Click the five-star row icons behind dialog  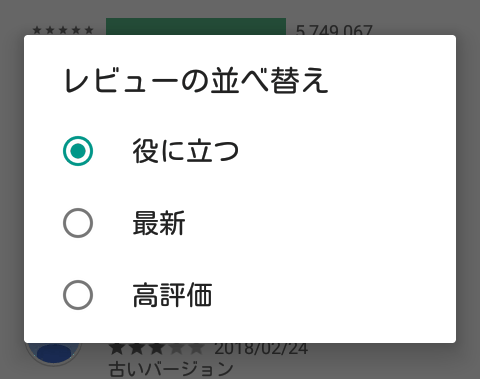point(63,30)
